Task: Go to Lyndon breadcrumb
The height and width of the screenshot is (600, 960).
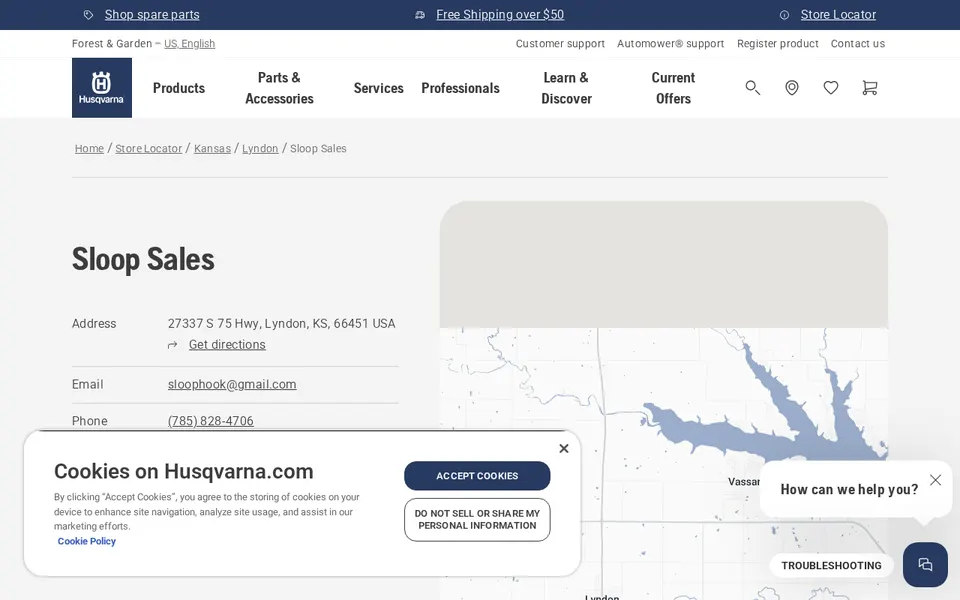Action: 260,149
